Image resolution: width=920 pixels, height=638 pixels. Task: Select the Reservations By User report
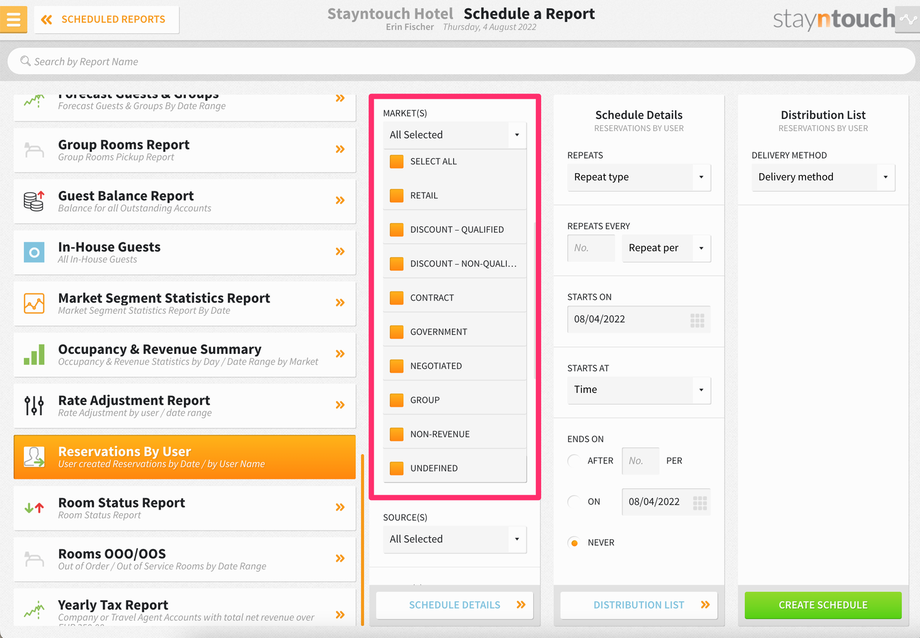coord(185,457)
